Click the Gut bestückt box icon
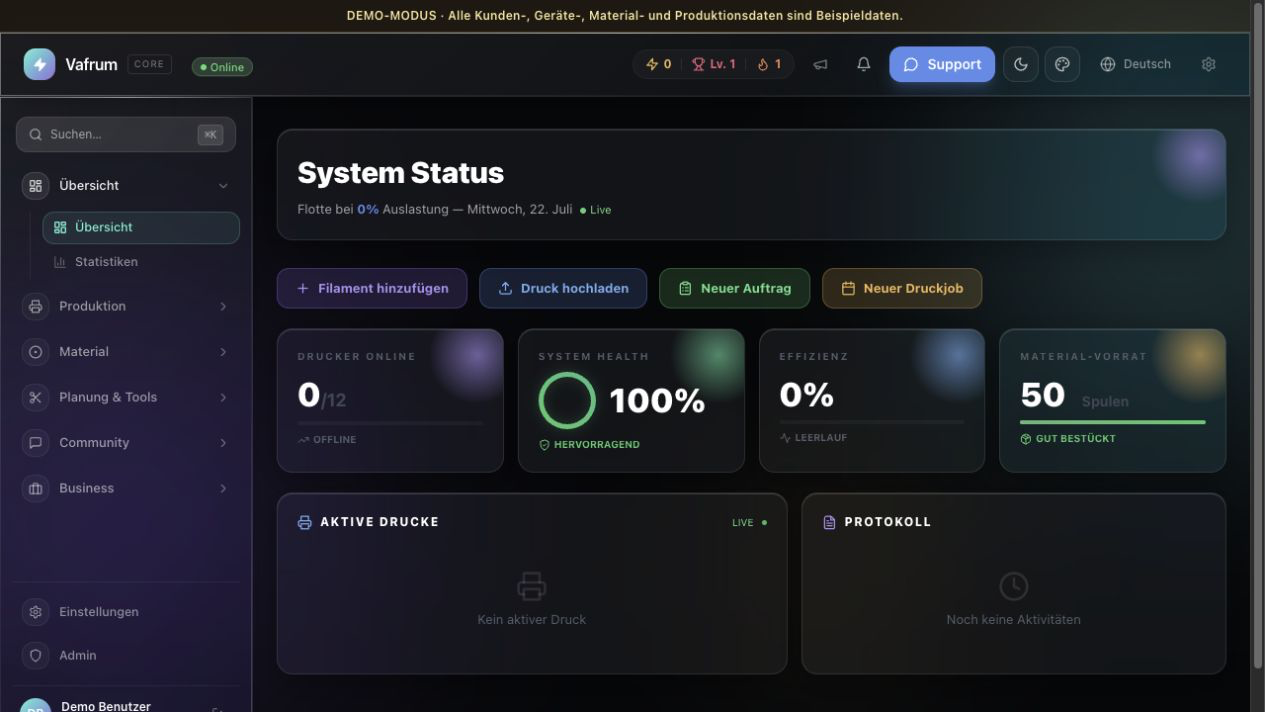1265x712 pixels. pos(1026,439)
